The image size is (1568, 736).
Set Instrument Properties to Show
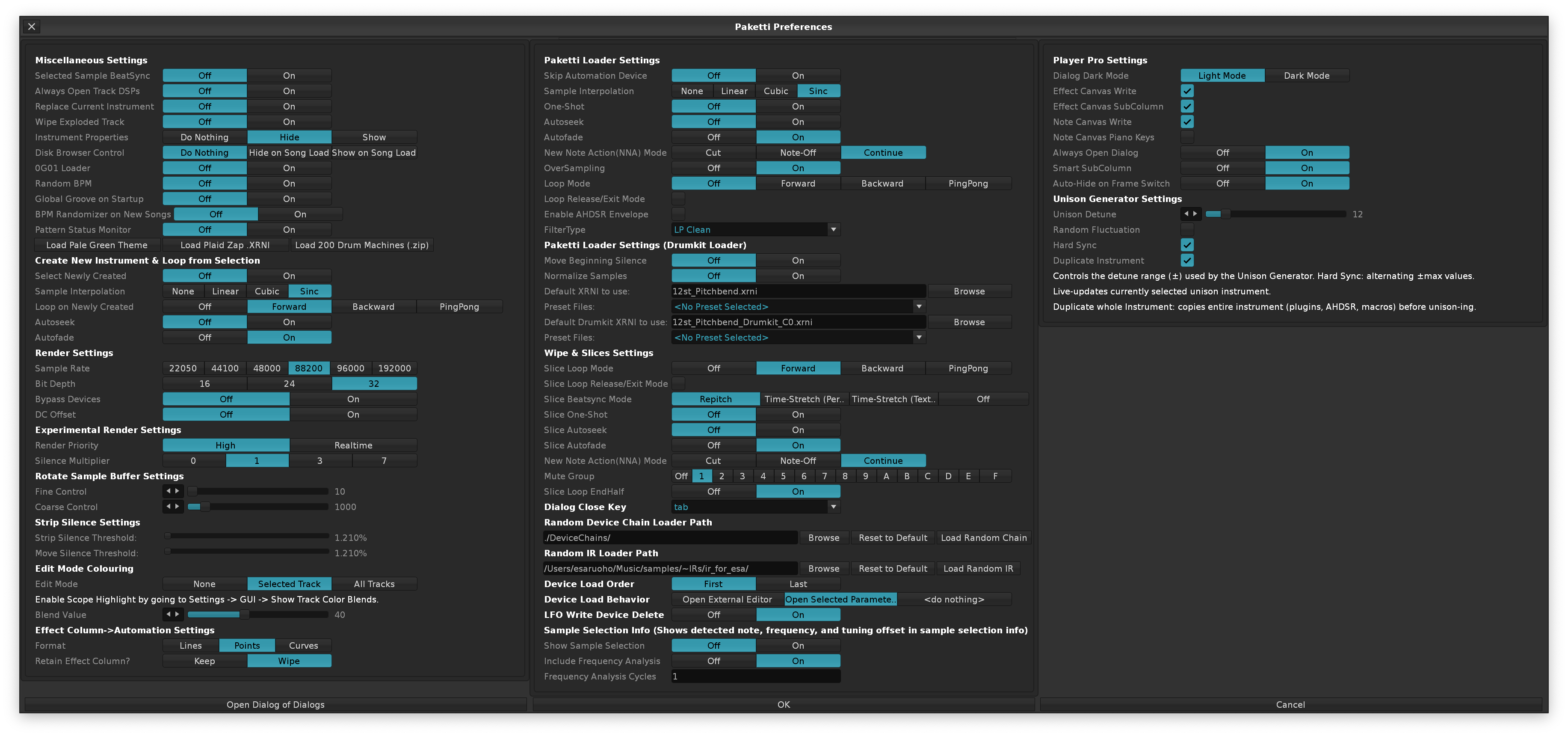(374, 137)
